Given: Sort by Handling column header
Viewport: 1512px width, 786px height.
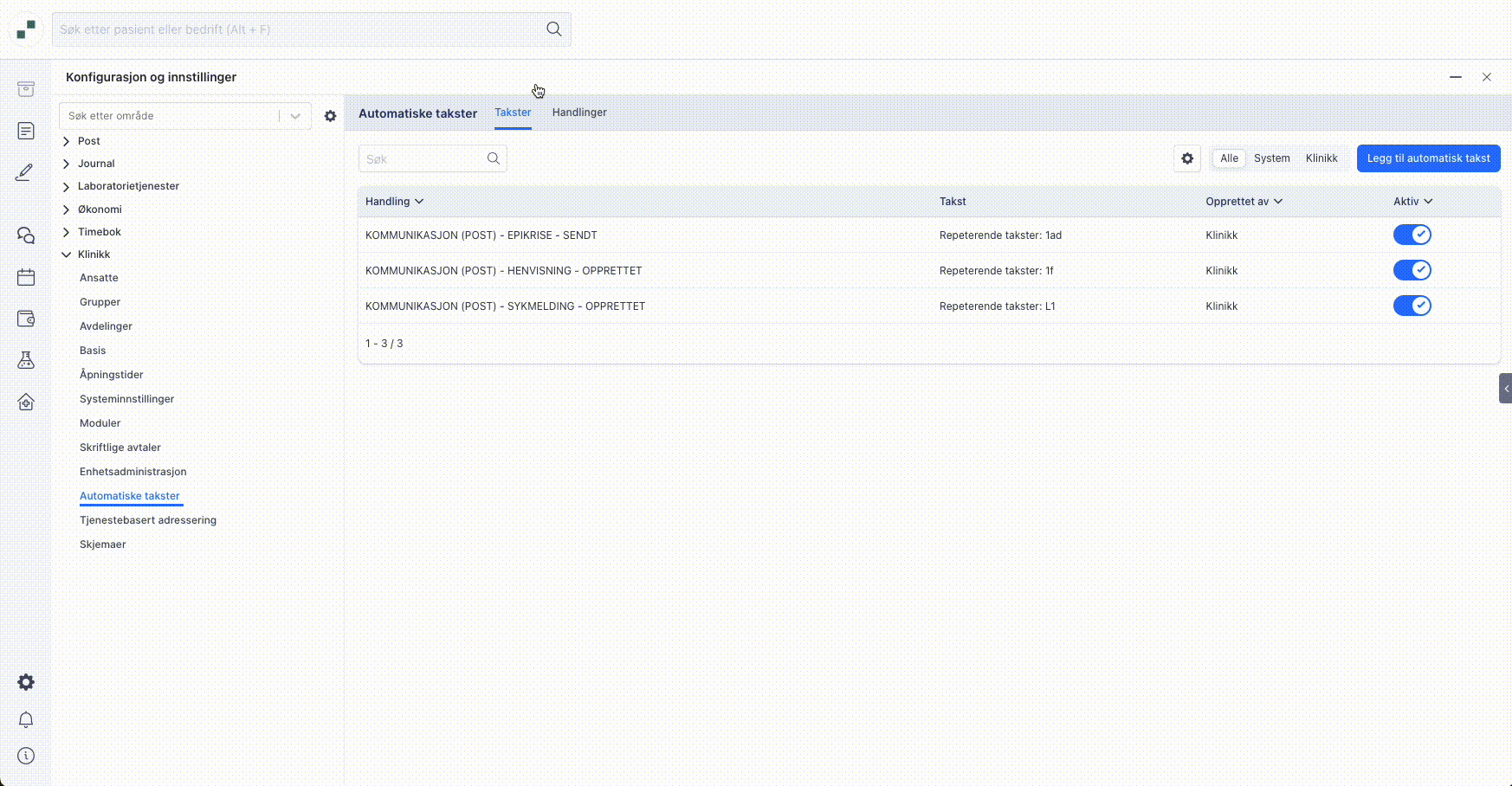Looking at the screenshot, I should tap(394, 202).
